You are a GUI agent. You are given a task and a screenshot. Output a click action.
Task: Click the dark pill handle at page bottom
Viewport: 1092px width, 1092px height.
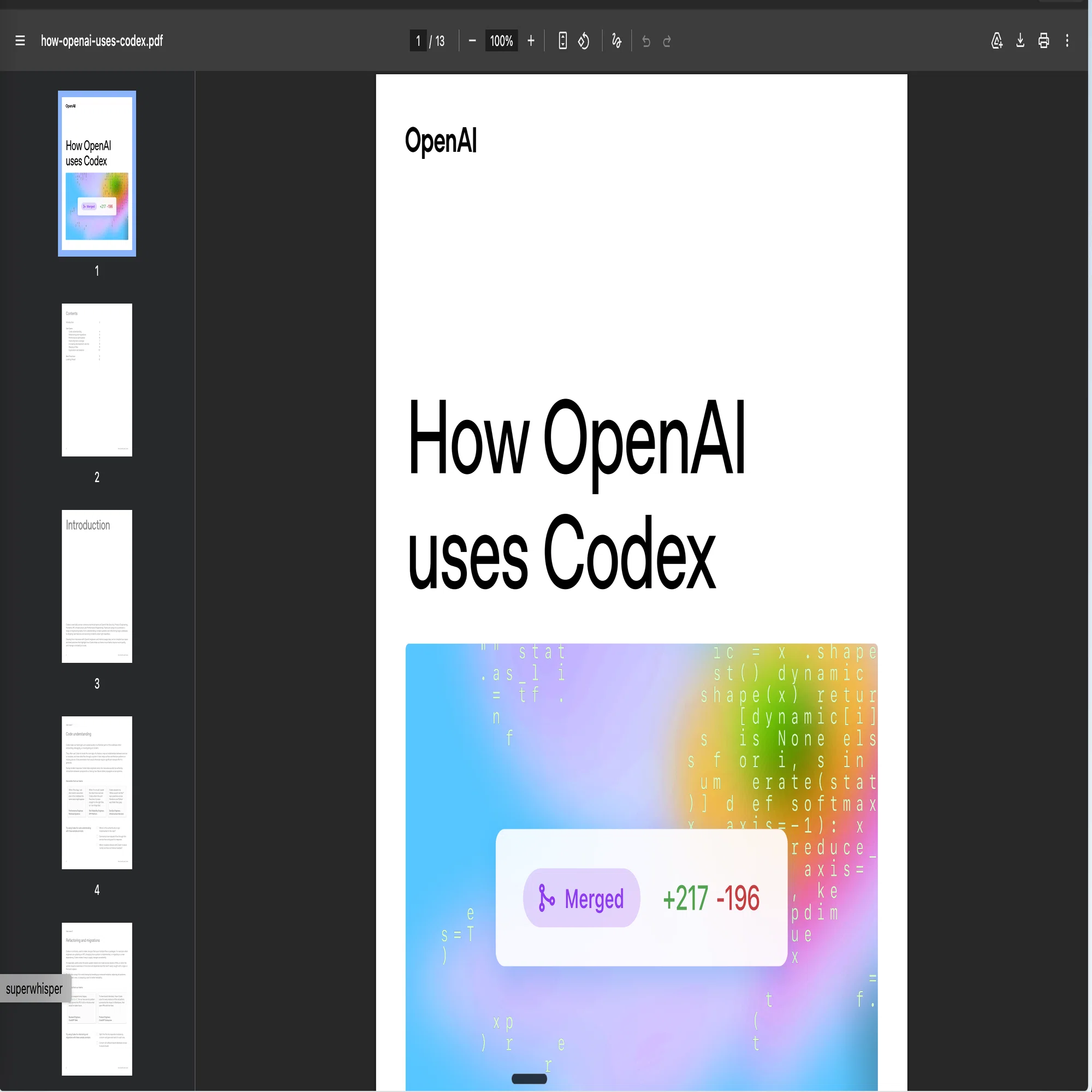tap(529, 1078)
